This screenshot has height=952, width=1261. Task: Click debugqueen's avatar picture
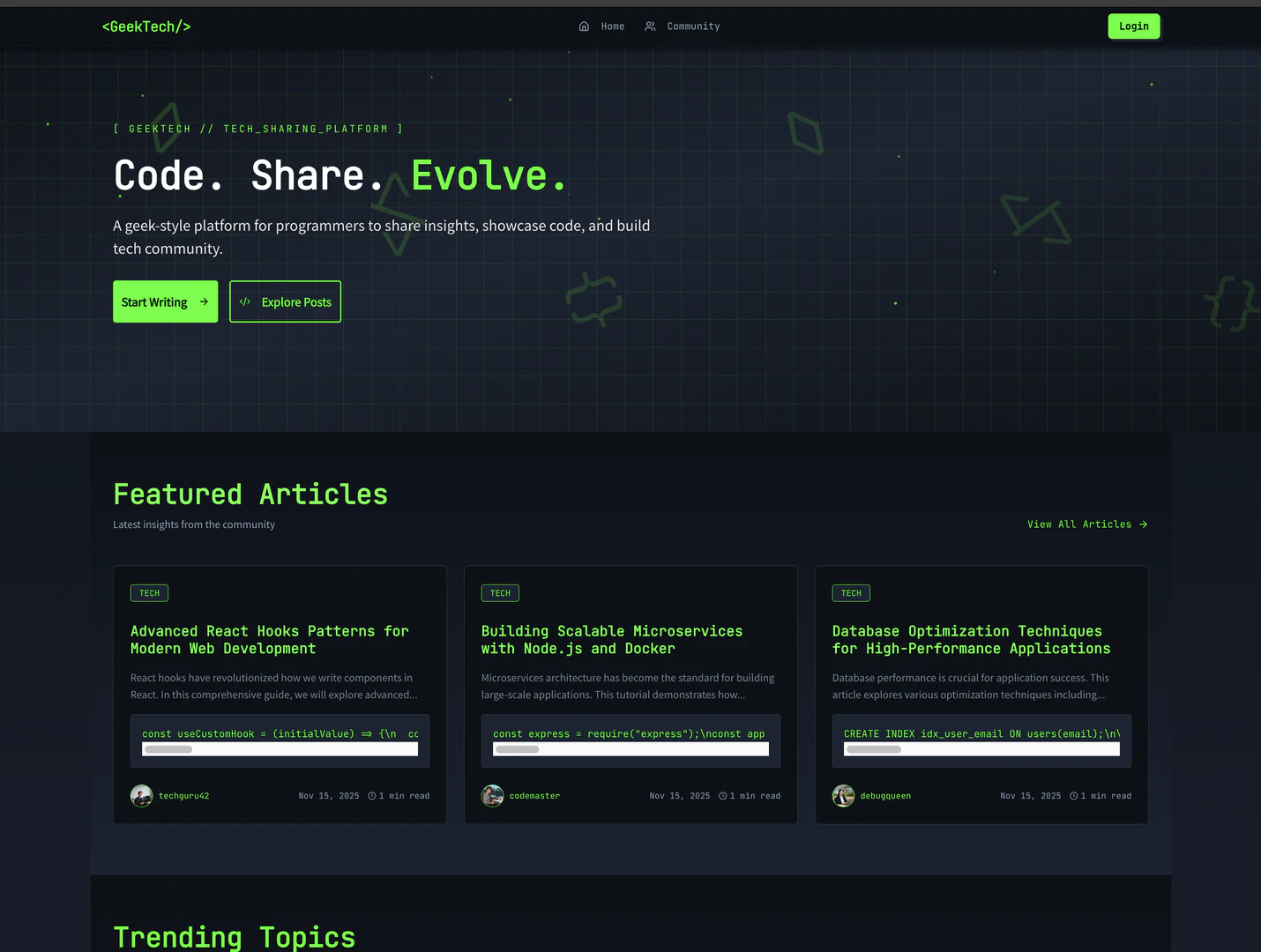point(843,796)
